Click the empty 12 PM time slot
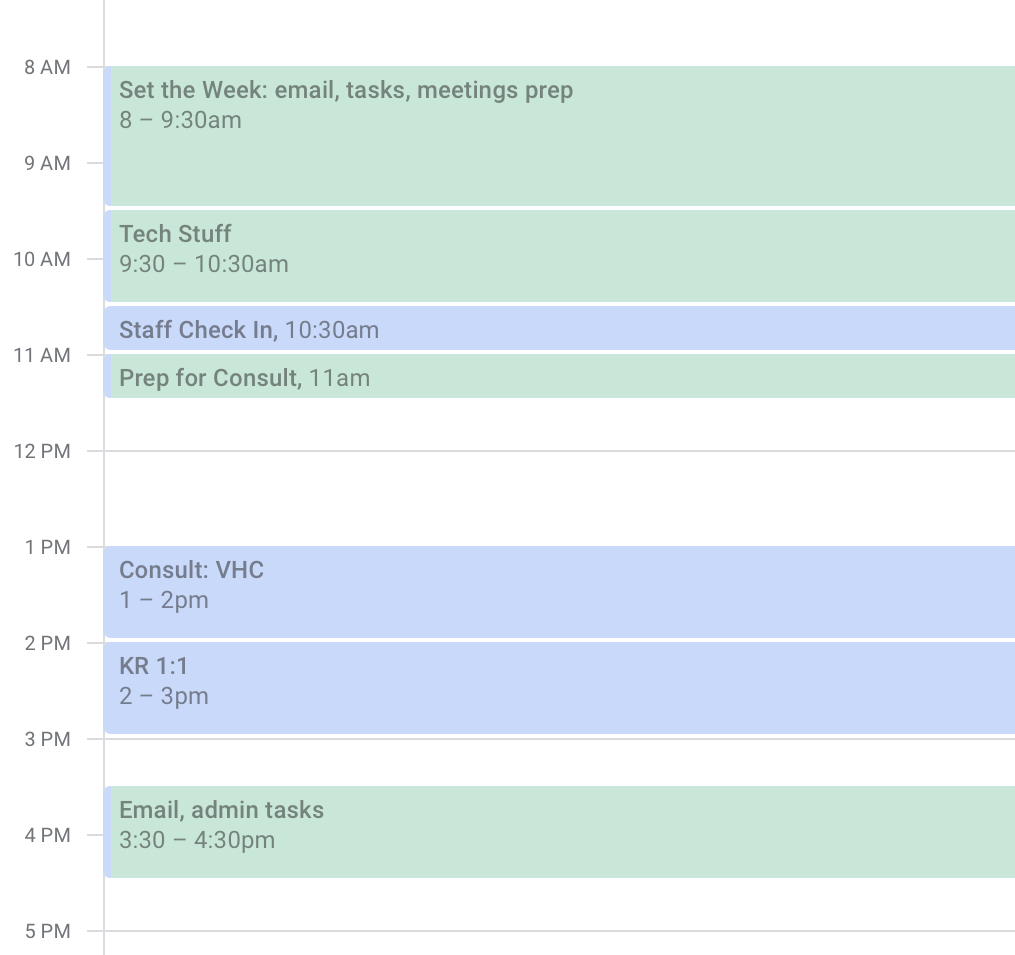 (x=559, y=499)
